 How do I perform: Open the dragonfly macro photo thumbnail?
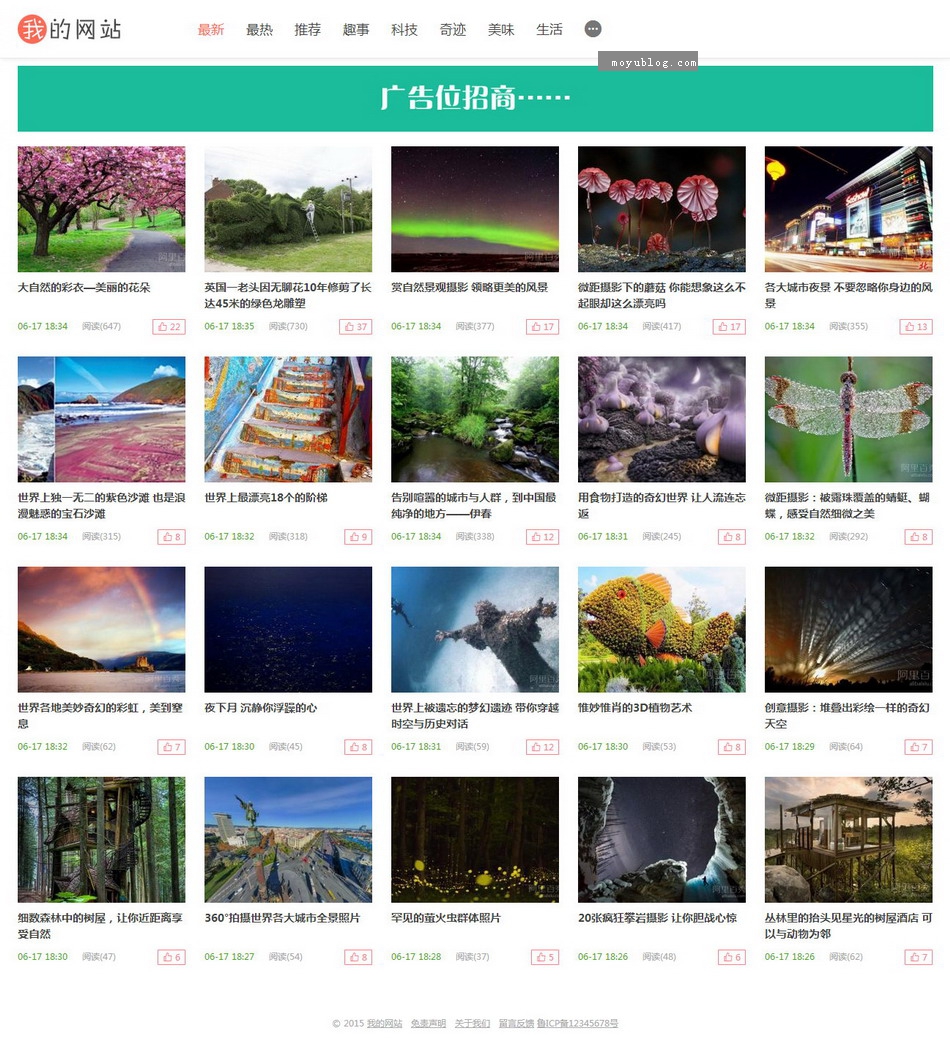click(849, 419)
